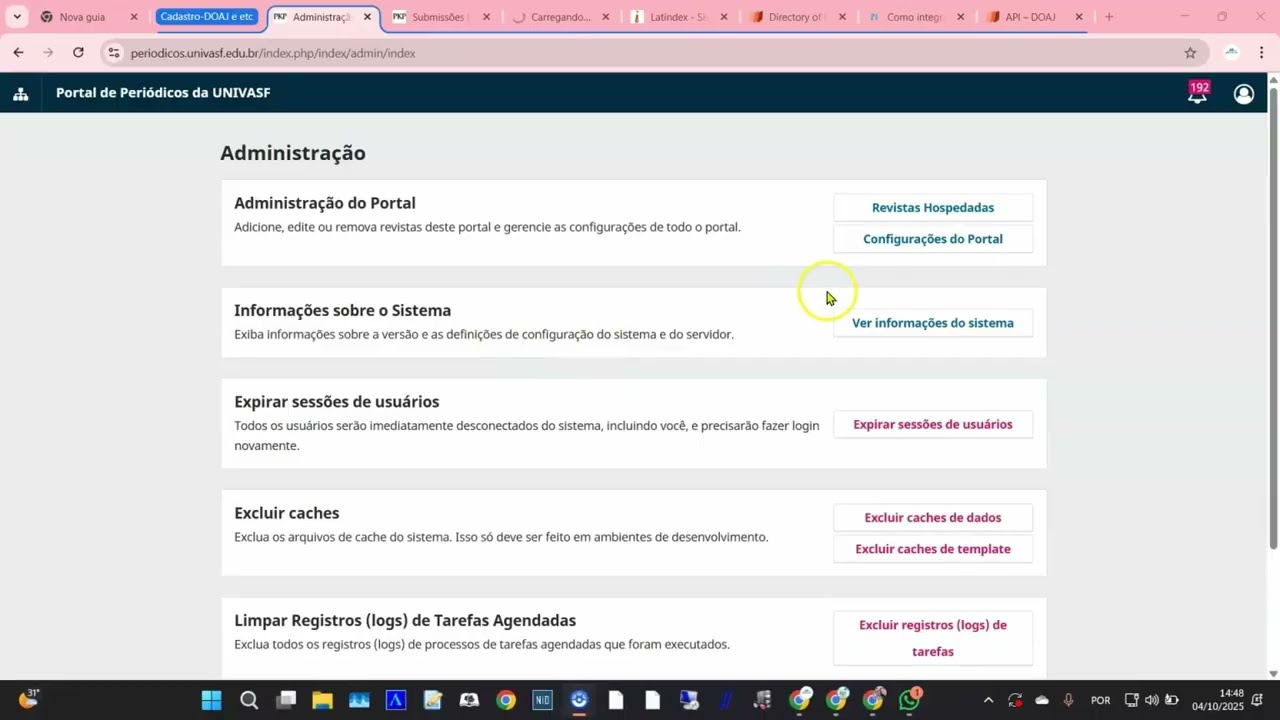1280x720 pixels.
Task: Click the page vertical scrollbar thumb
Action: click(x=1273, y=318)
